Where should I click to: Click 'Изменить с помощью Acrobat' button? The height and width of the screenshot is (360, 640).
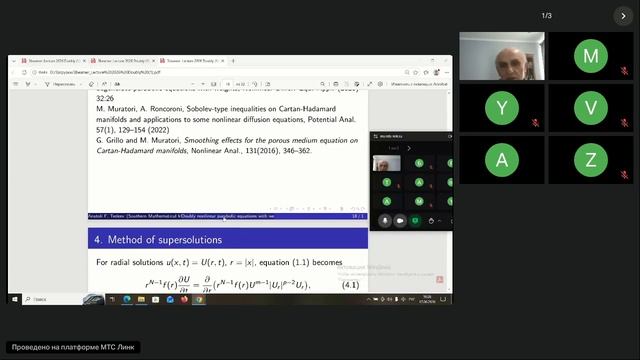(419, 84)
